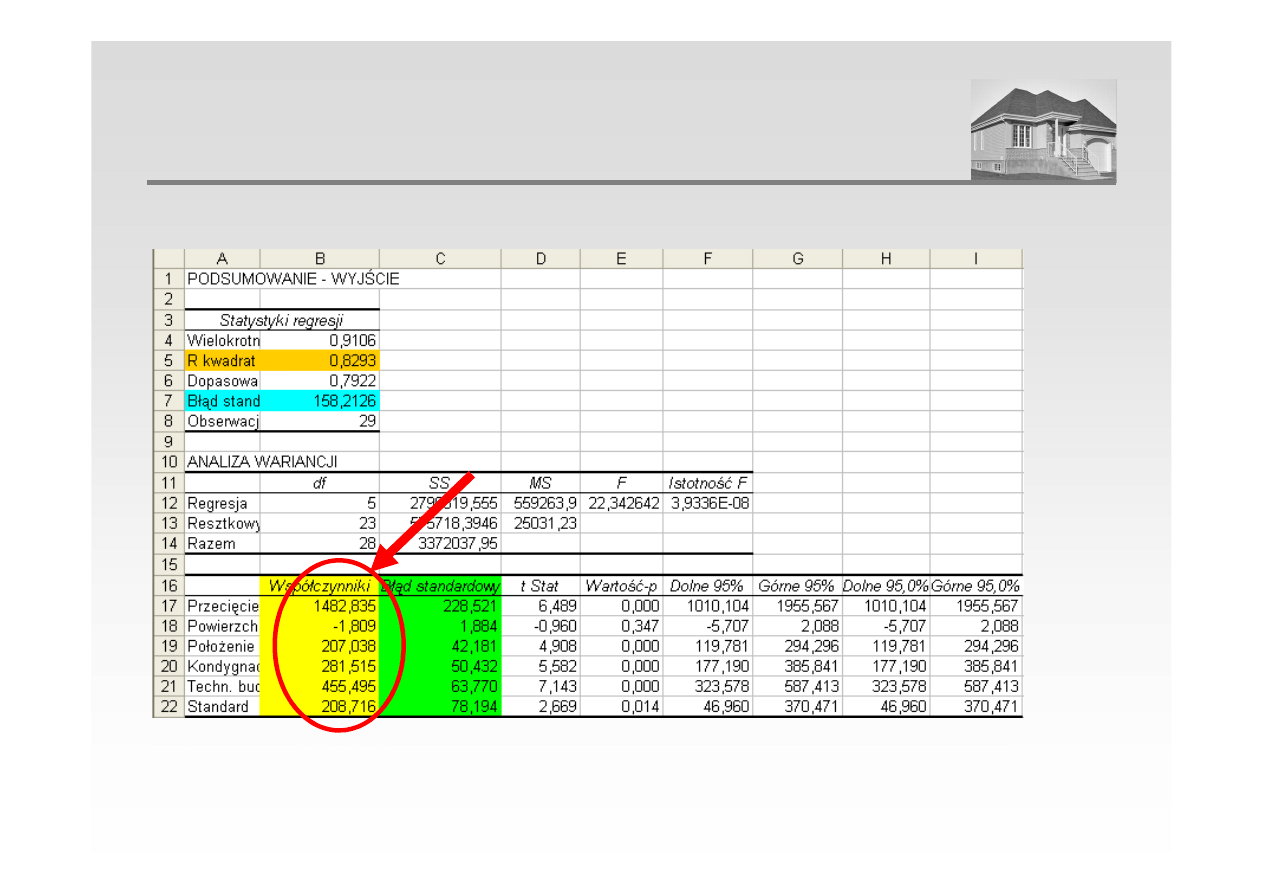Select the column A header
1263x893 pixels.
[x=222, y=259]
